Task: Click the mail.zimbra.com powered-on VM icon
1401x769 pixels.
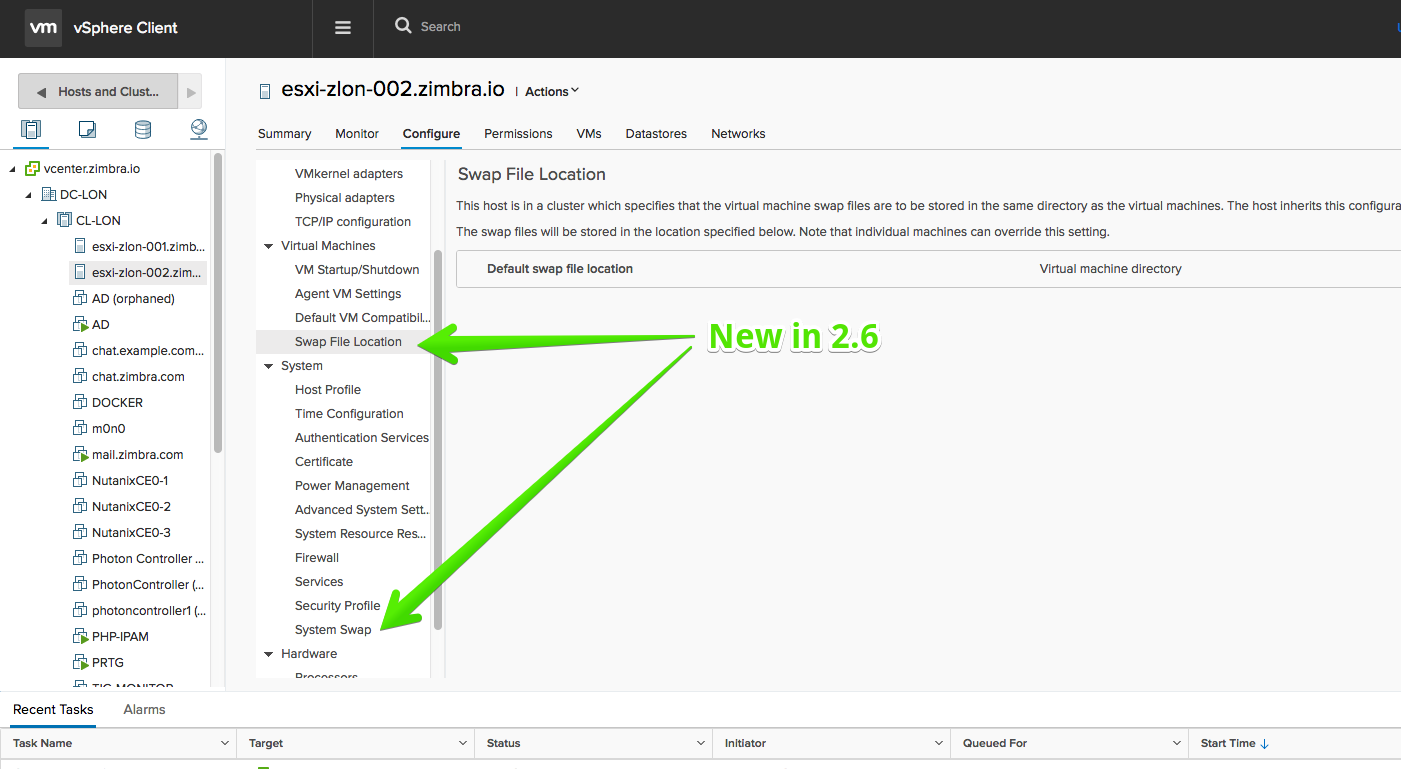Action: pos(81,455)
